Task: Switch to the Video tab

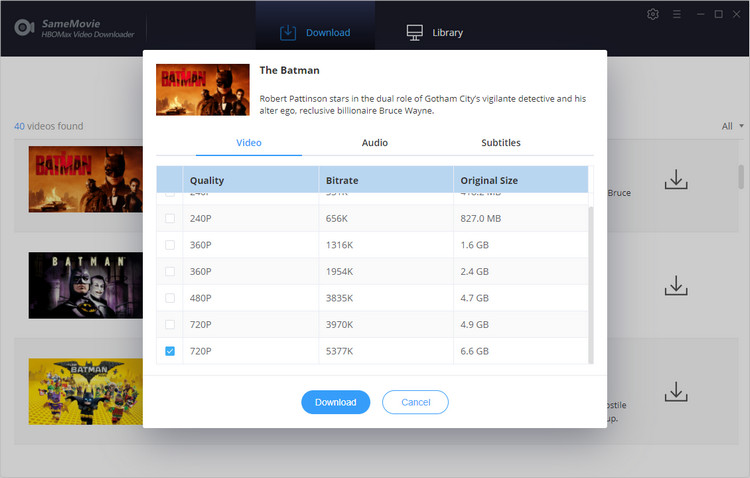Action: click(x=249, y=143)
